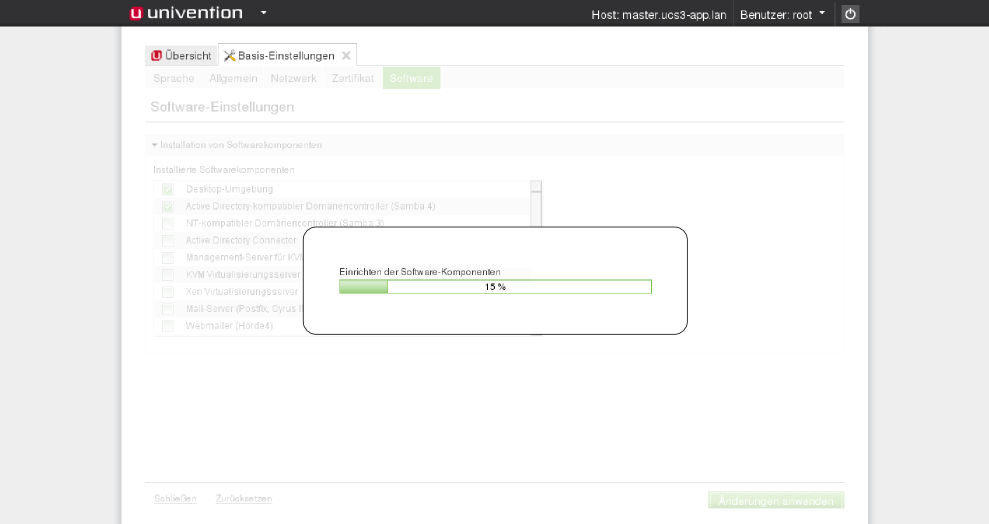Screen dimensions: 989x524
Task: Open the Zertifikat sub-tab
Action: click(x=353, y=78)
